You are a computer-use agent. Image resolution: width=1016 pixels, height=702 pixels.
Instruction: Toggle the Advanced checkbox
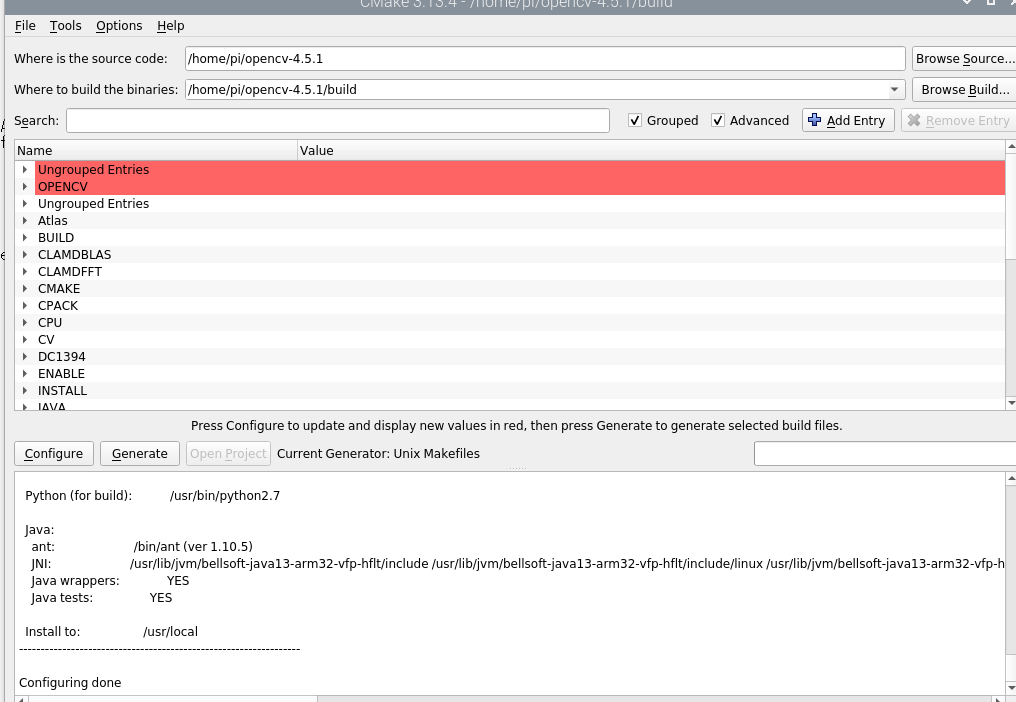pyautogui.click(x=718, y=121)
